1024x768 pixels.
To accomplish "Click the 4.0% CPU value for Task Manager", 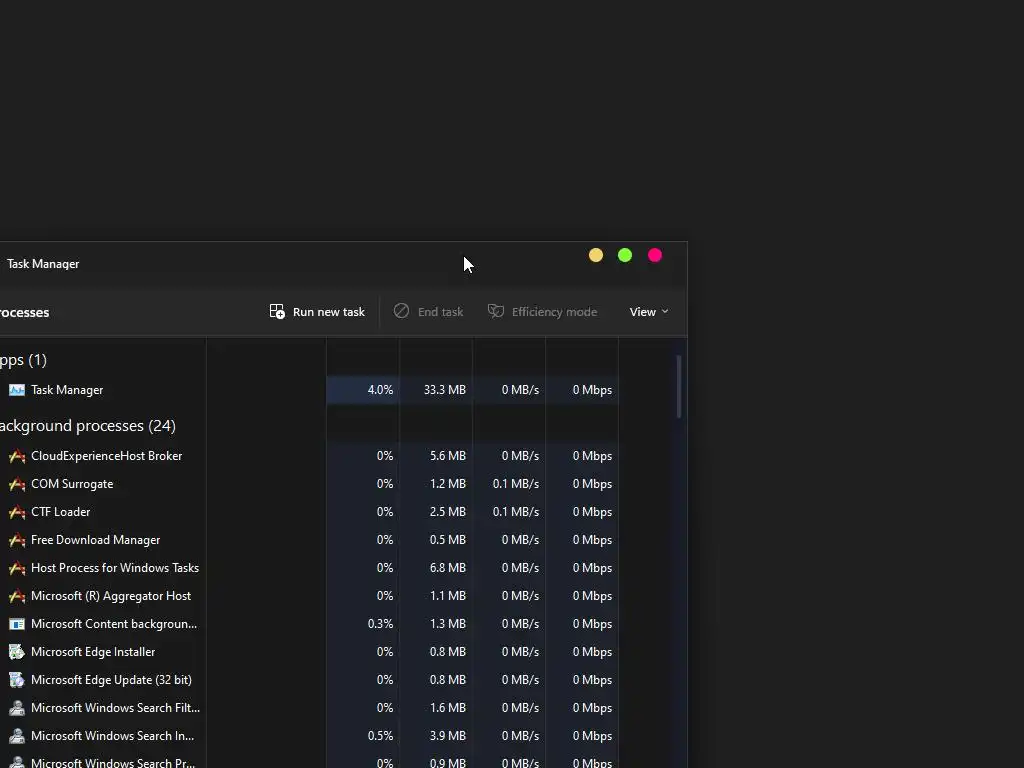I will click(x=380, y=390).
